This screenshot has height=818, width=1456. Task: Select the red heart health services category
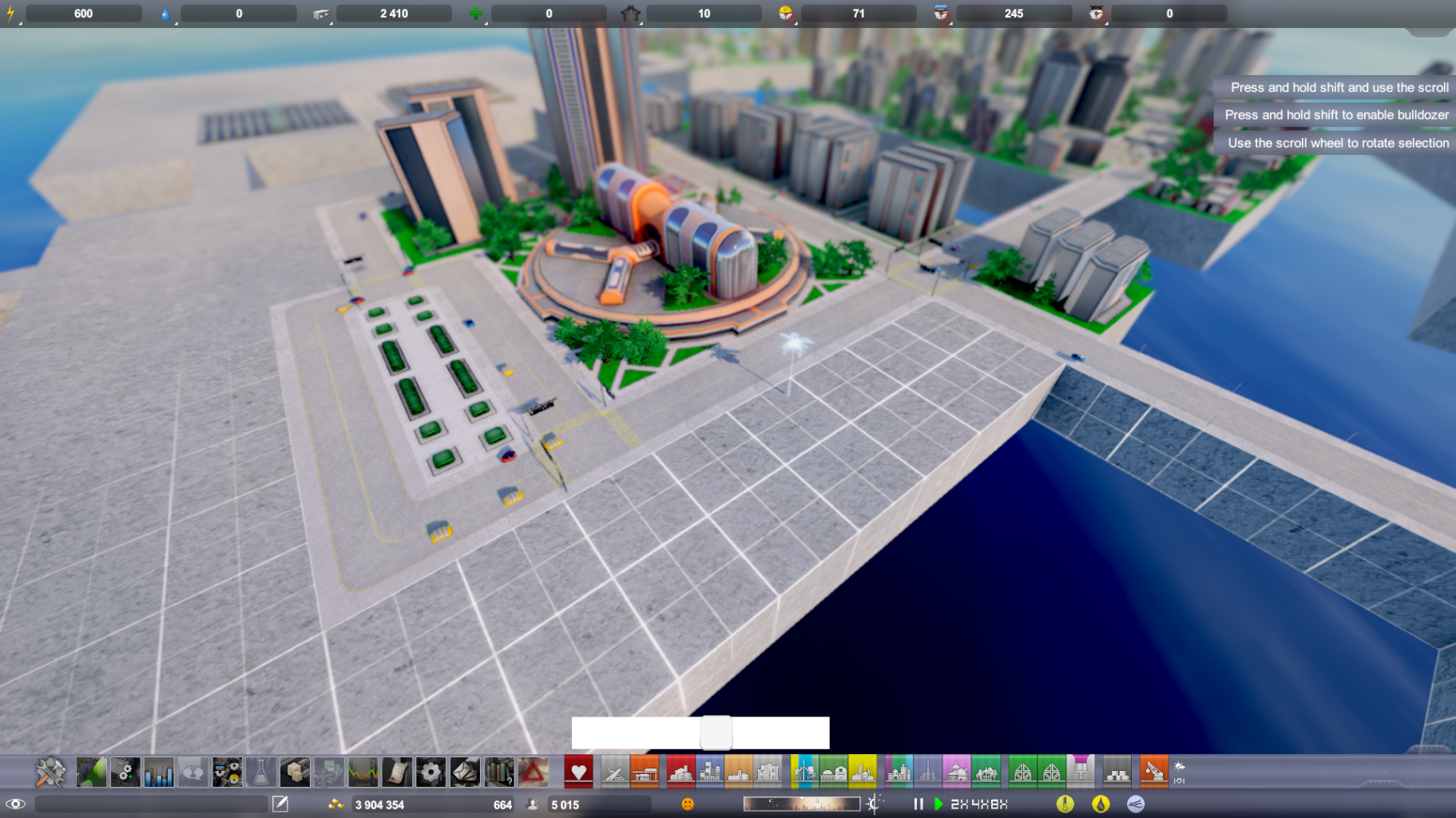tap(578, 772)
